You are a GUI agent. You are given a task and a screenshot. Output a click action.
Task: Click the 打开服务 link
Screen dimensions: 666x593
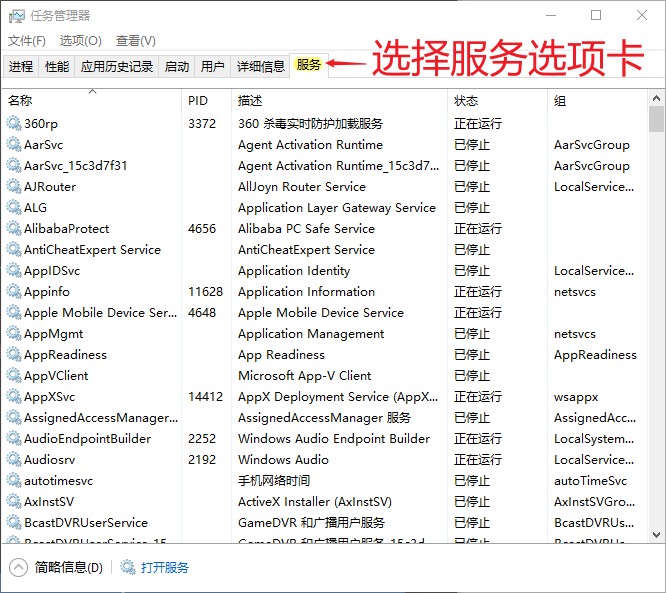(164, 567)
